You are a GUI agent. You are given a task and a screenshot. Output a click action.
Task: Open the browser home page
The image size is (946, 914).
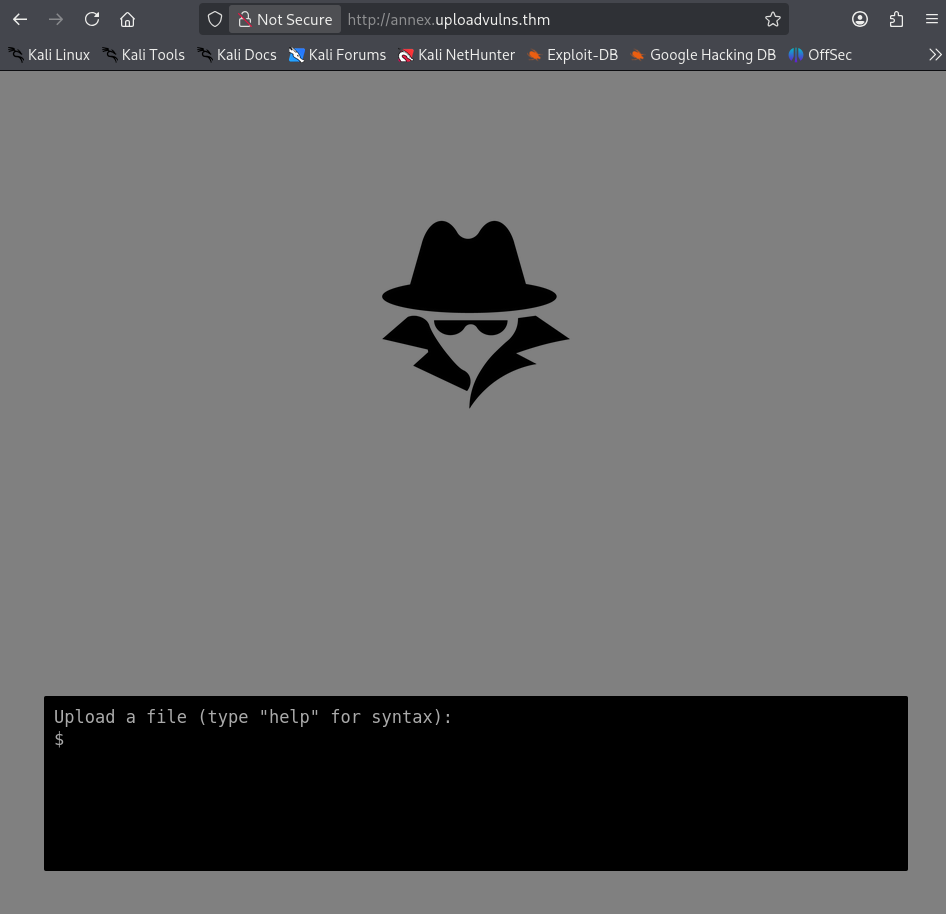click(x=127, y=19)
